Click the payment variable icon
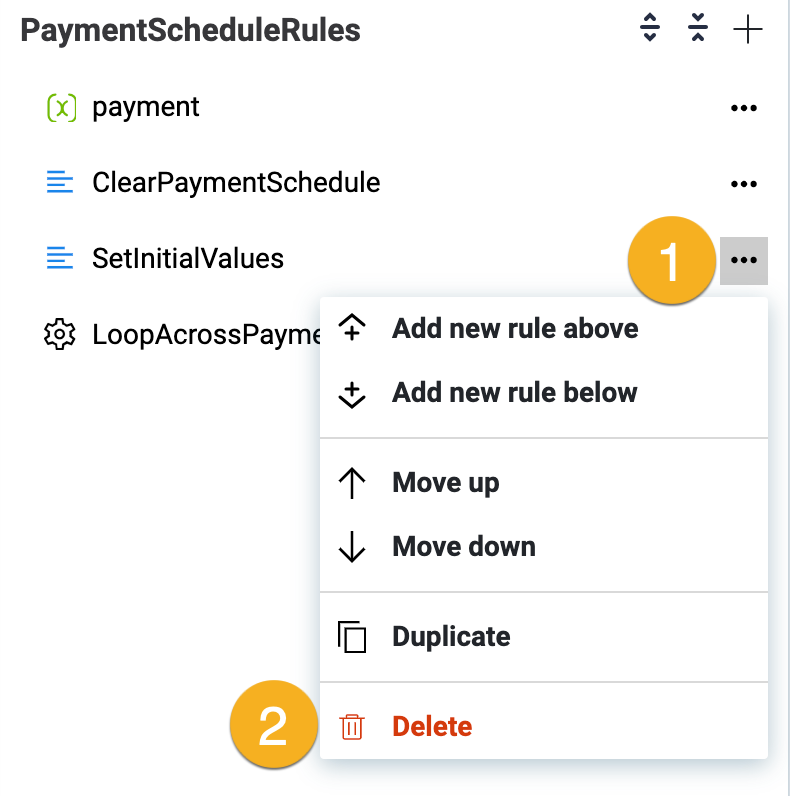Viewport: 790px width, 796px height. tap(61, 108)
